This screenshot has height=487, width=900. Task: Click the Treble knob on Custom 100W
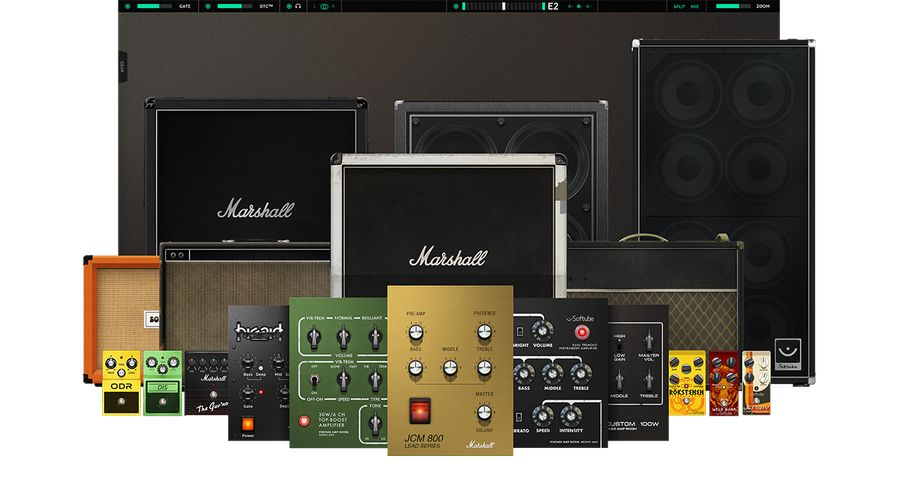tap(649, 380)
